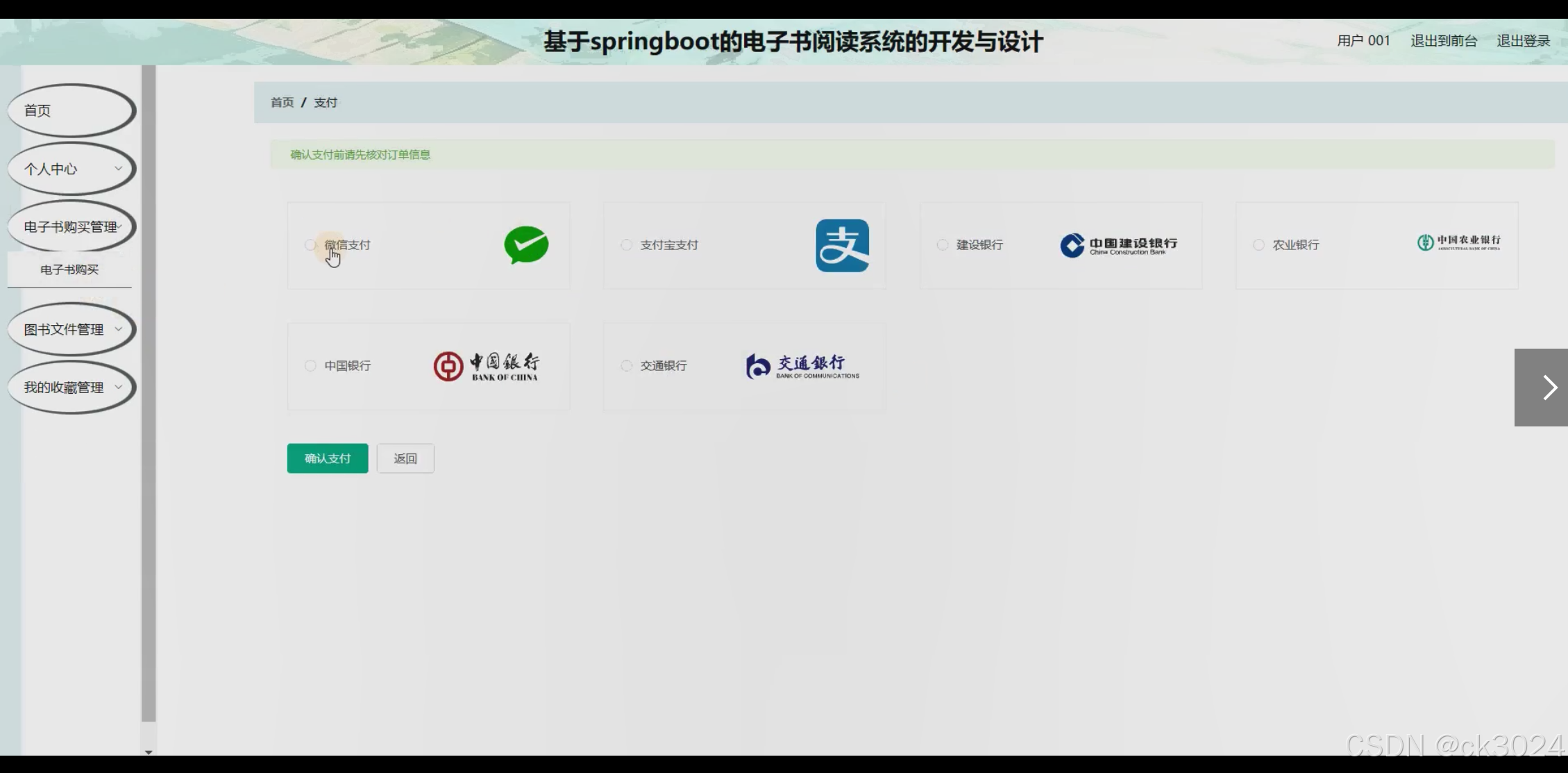Select the 支付宝支付 radio button
Image resolution: width=1568 pixels, height=773 pixels.
626,245
